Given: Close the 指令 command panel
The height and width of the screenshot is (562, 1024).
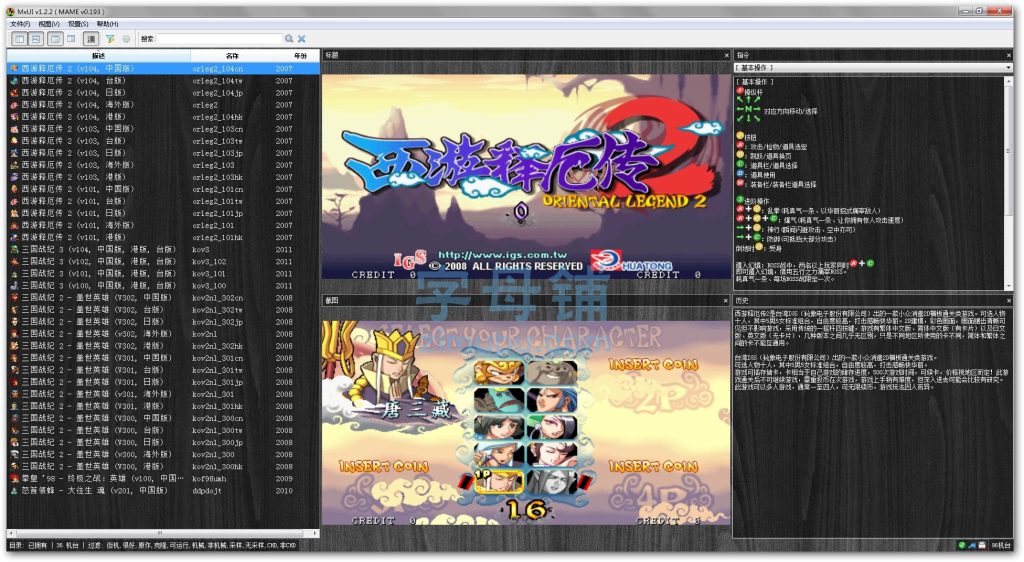Looking at the screenshot, I should point(1010,55).
